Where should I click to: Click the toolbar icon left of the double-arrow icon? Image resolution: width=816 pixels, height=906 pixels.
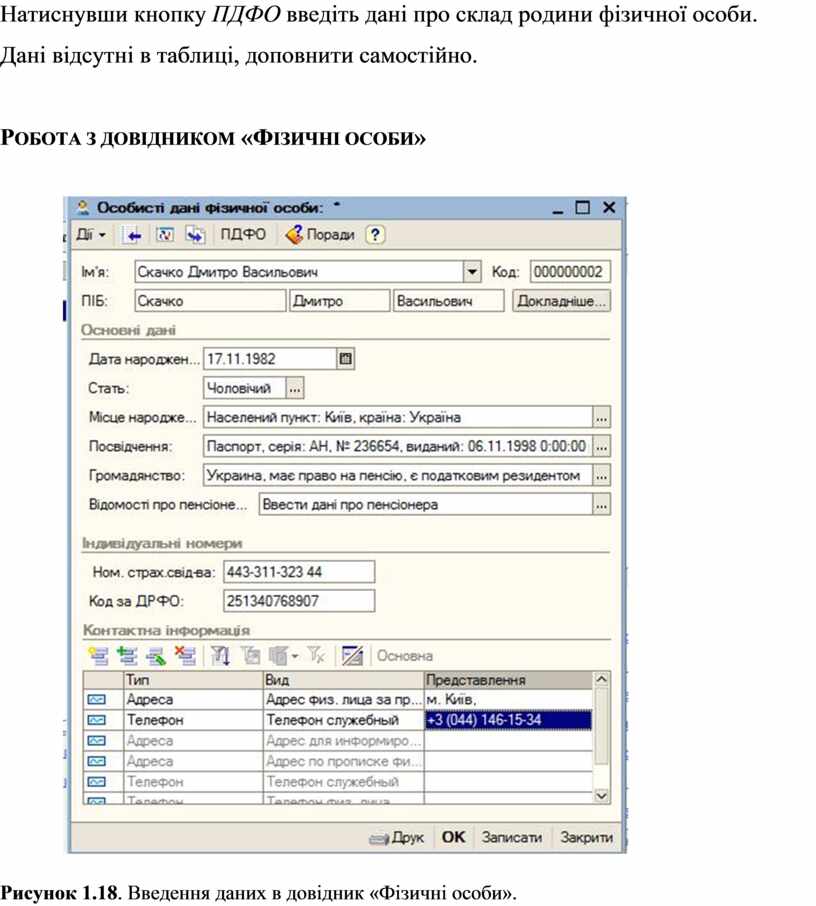[165, 235]
